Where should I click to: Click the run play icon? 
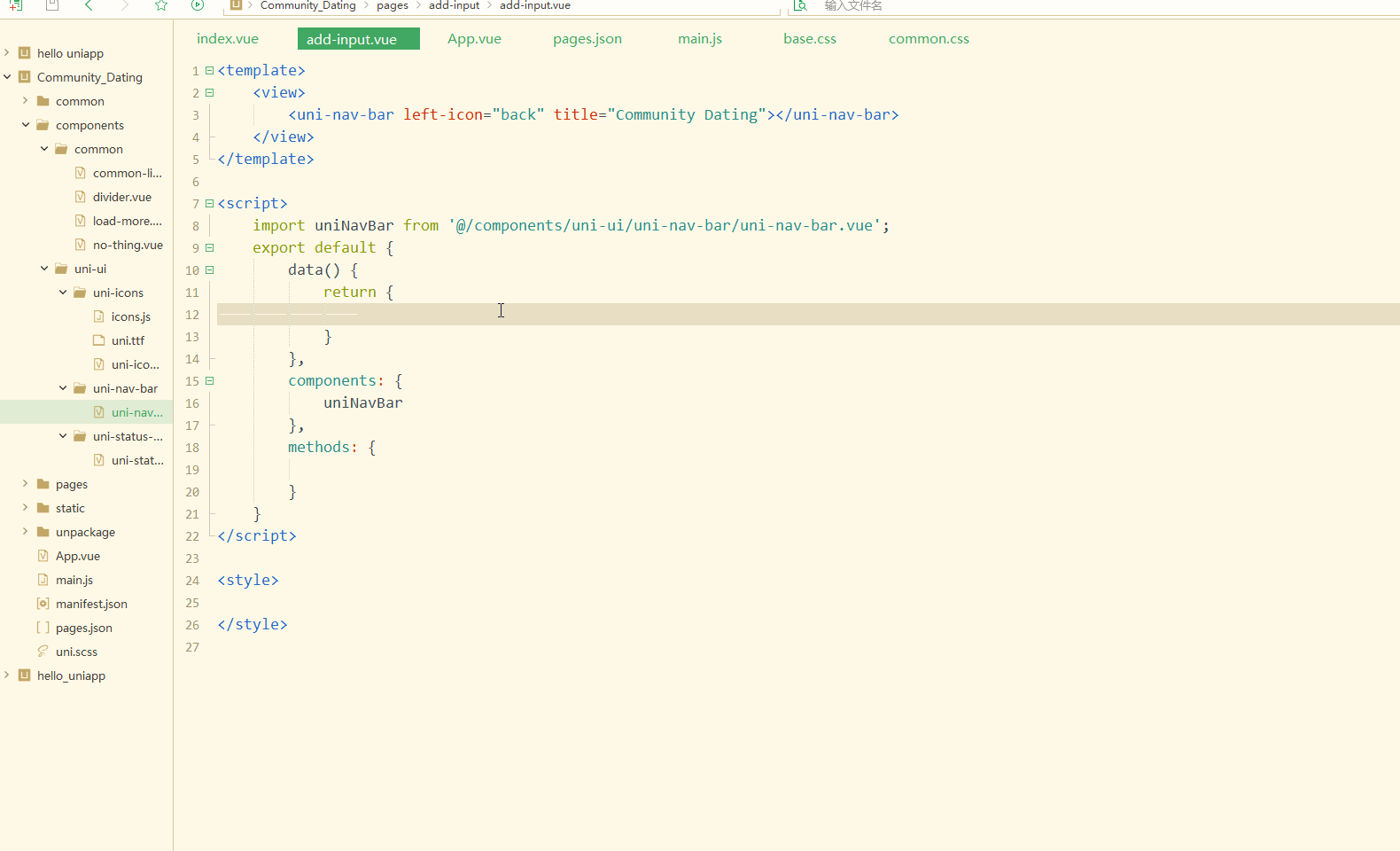tap(198, 5)
